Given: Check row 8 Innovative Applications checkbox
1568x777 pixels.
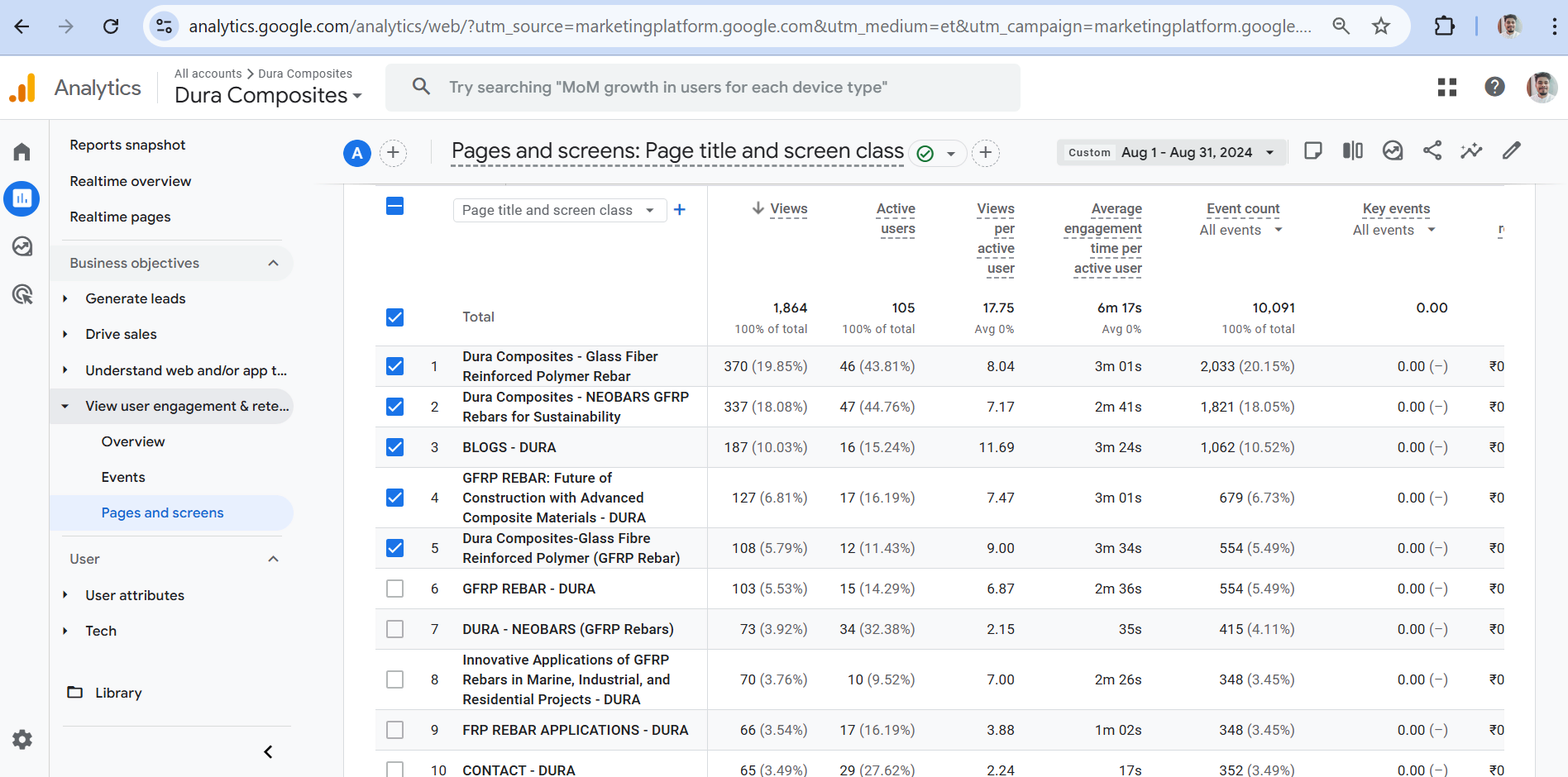Looking at the screenshot, I should 395,679.
